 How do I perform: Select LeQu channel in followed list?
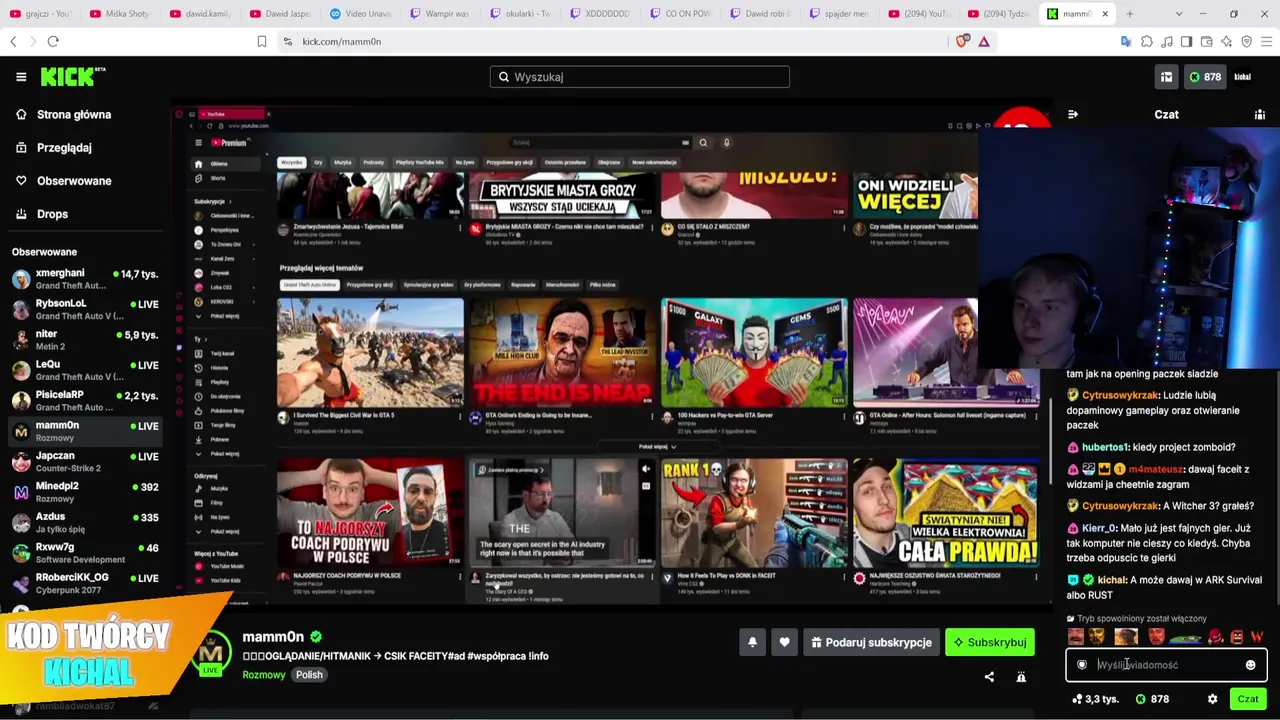pos(85,371)
